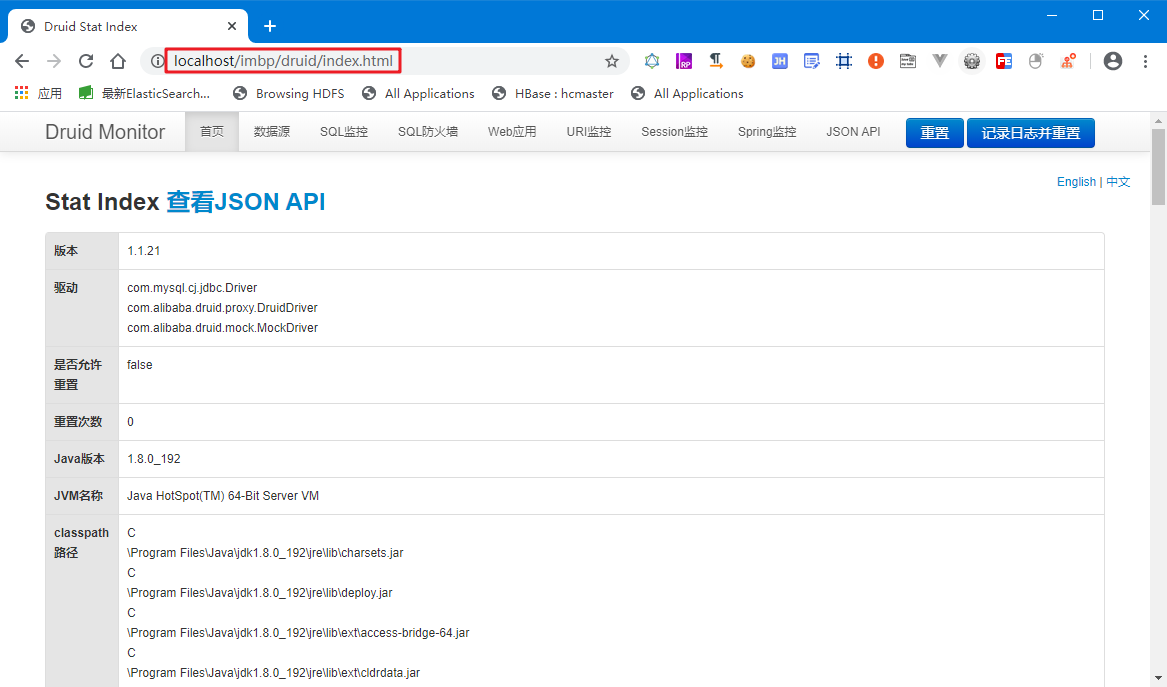
Task: Go to the Web应用 tab
Action: pyautogui.click(x=512, y=132)
